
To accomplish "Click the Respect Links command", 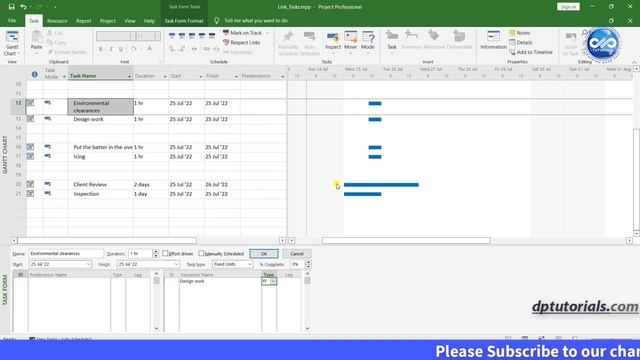I will click(242, 42).
